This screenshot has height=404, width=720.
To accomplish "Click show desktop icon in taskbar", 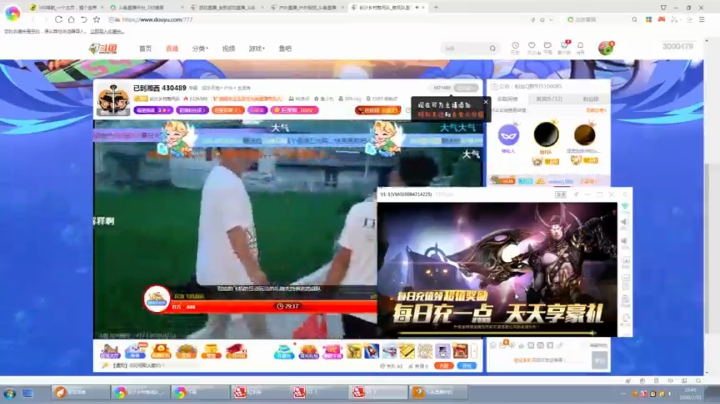I will pos(28,393).
